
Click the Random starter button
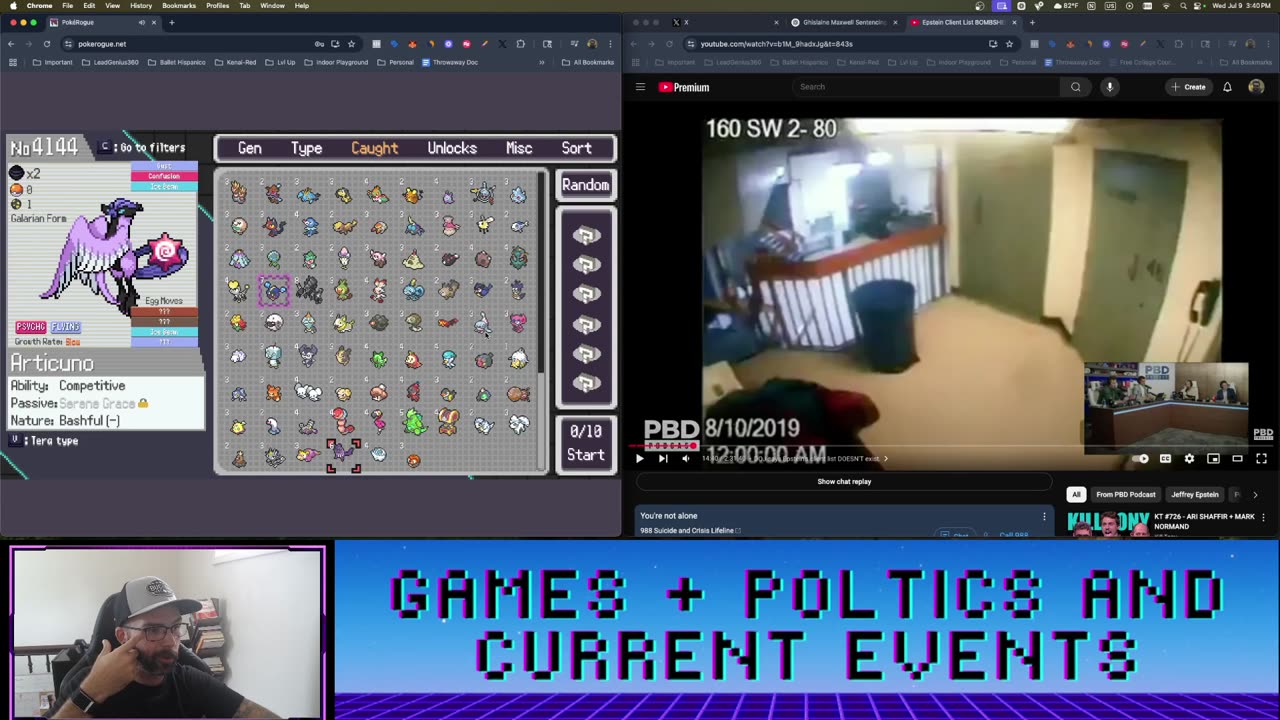tap(585, 185)
